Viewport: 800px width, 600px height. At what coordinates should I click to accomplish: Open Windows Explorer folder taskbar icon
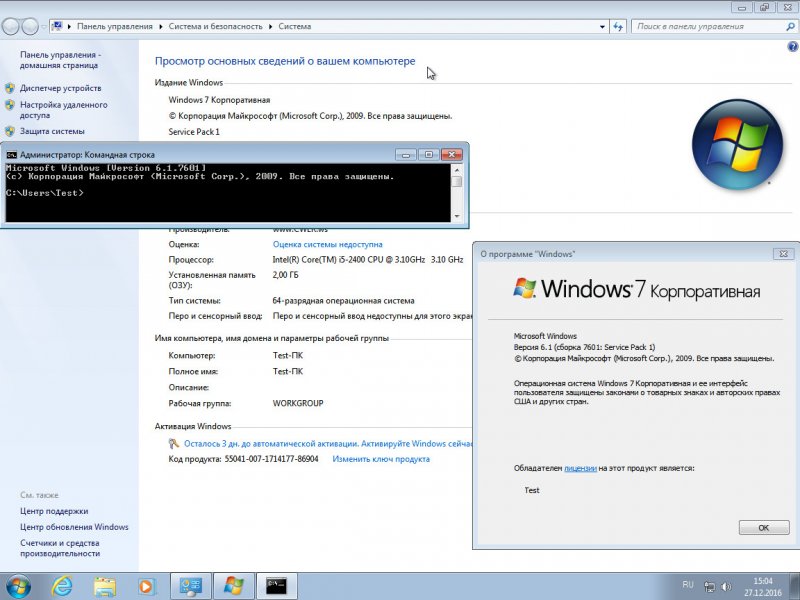[104, 586]
